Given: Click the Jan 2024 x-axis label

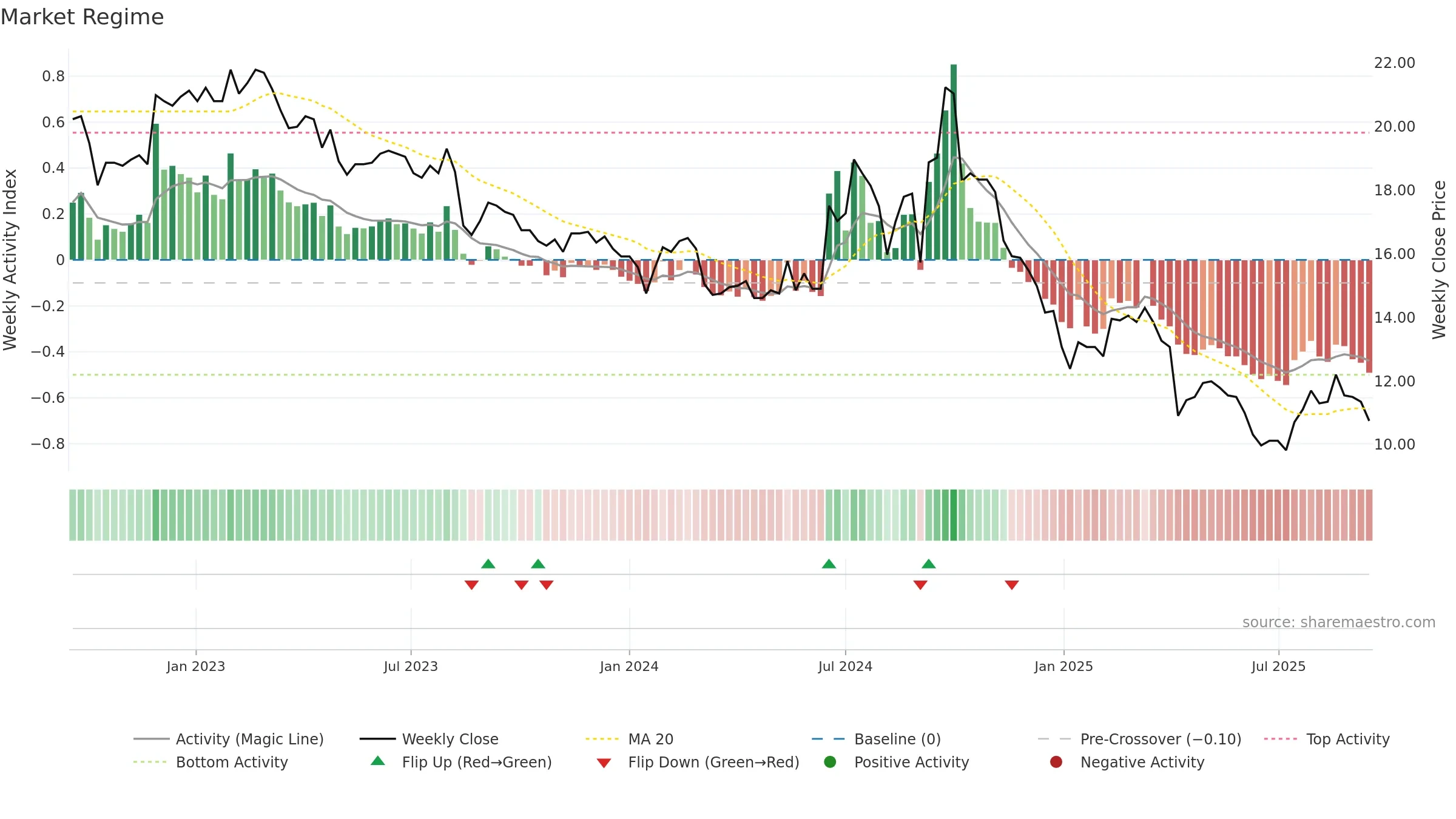Looking at the screenshot, I should tap(629, 666).
